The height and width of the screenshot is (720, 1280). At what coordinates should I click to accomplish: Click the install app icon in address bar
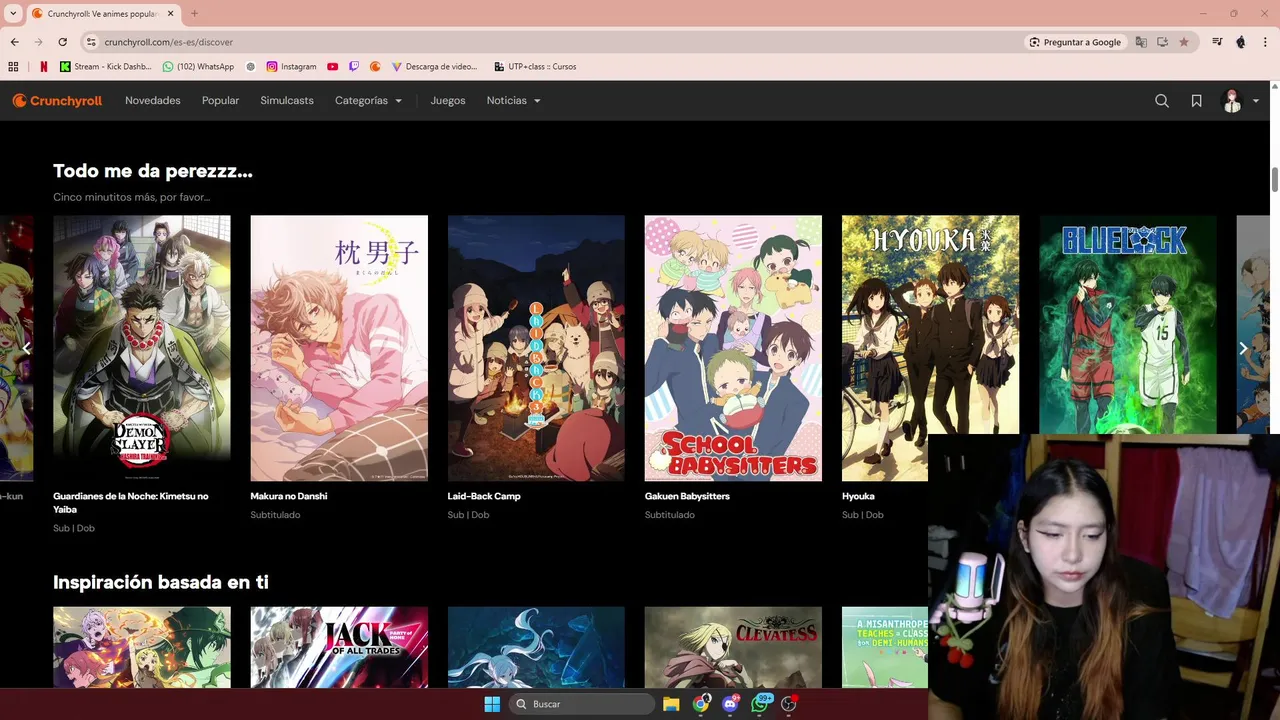coord(1162,42)
